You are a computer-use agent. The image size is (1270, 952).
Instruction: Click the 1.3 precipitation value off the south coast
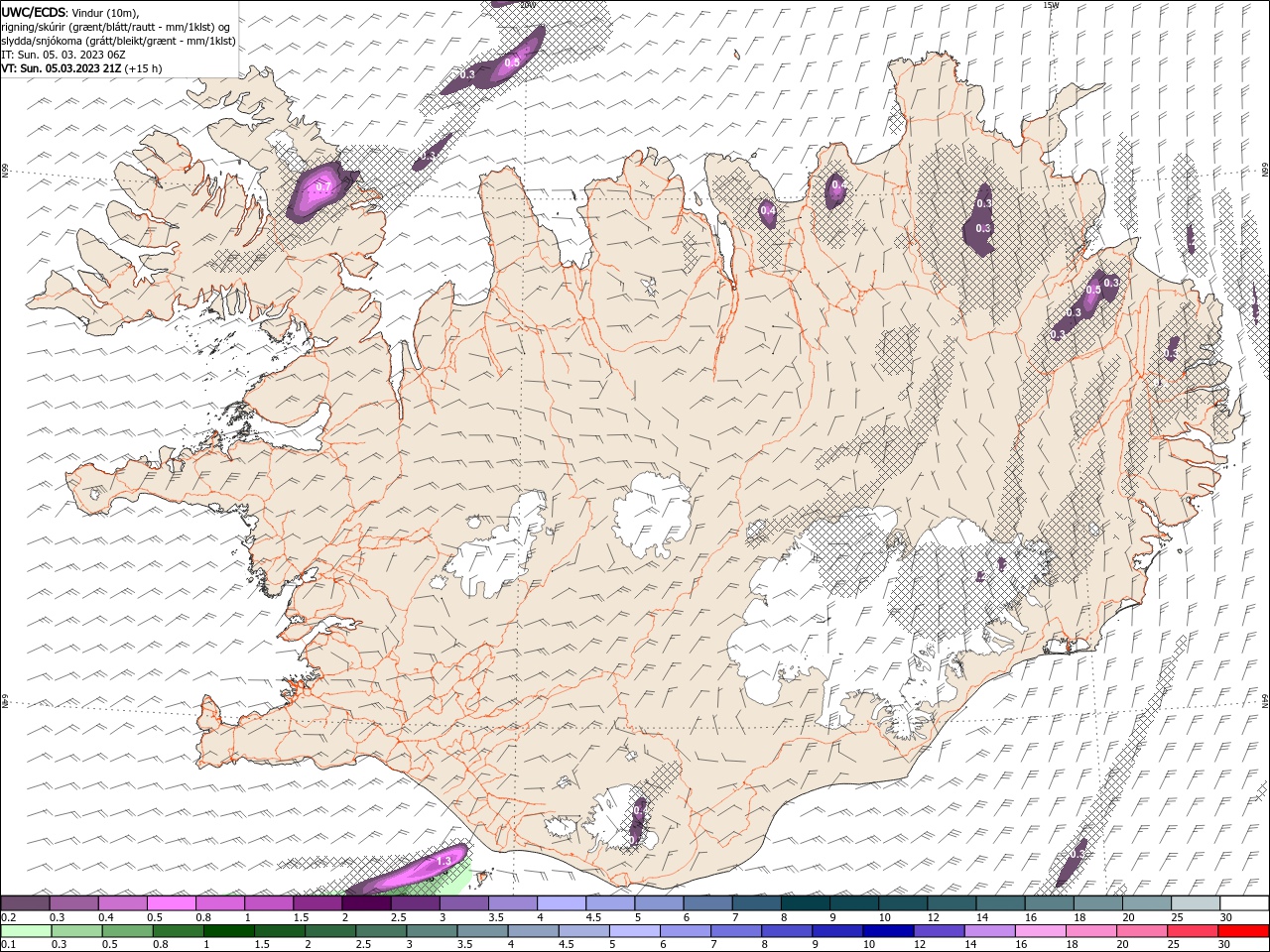pyautogui.click(x=444, y=860)
